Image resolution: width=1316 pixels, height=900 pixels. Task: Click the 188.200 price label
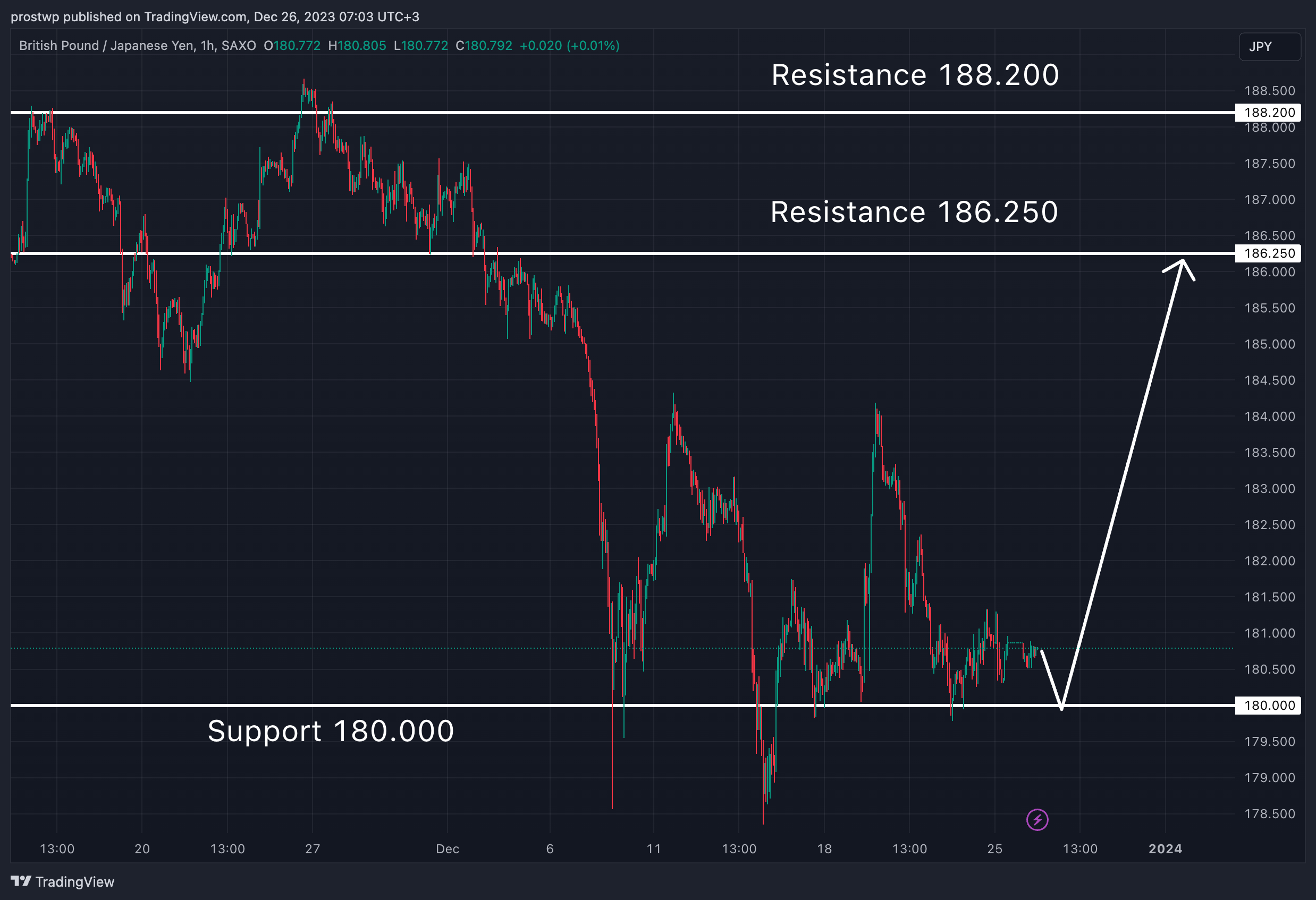coord(1268,113)
